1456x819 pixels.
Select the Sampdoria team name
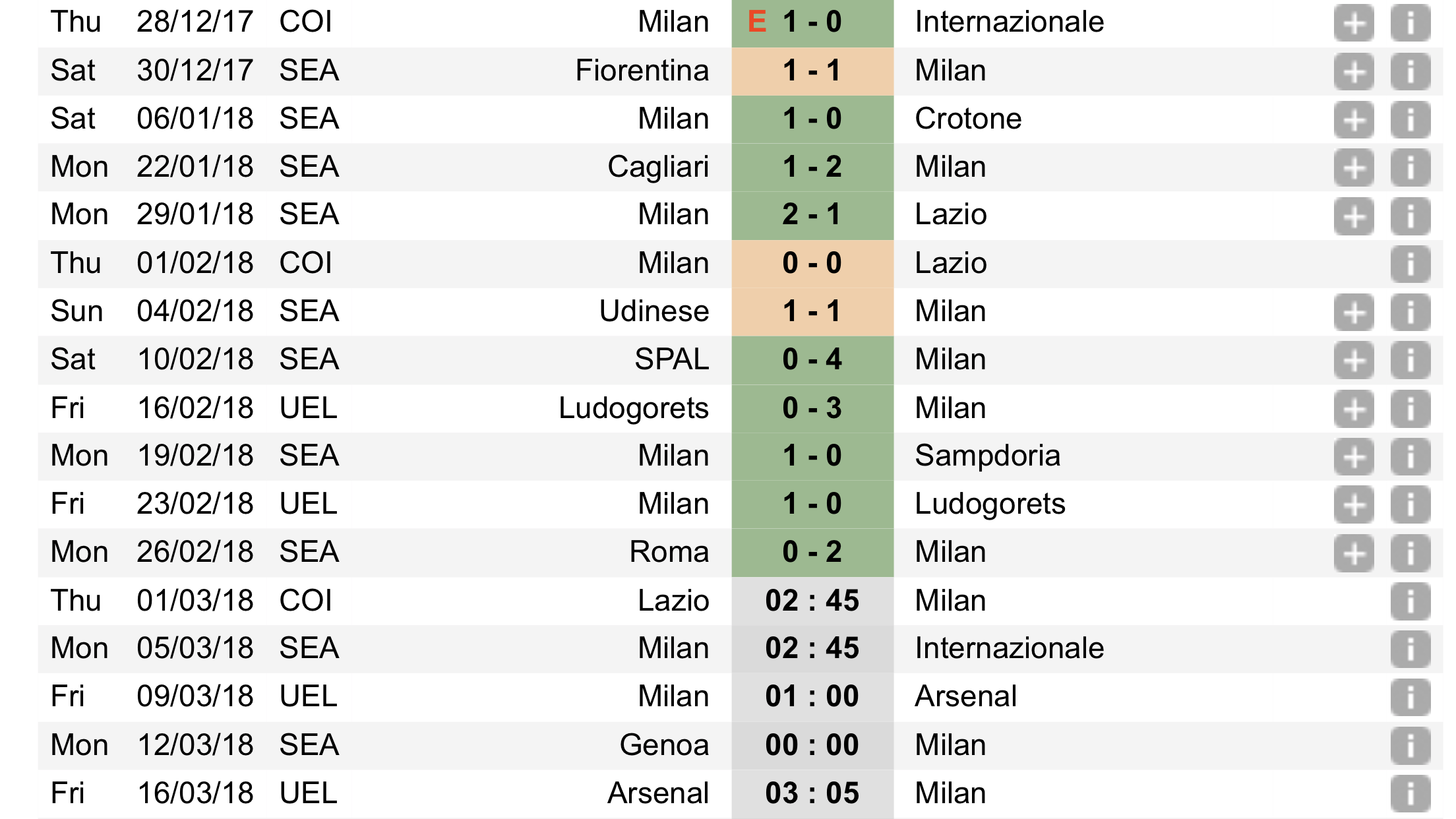(x=987, y=456)
